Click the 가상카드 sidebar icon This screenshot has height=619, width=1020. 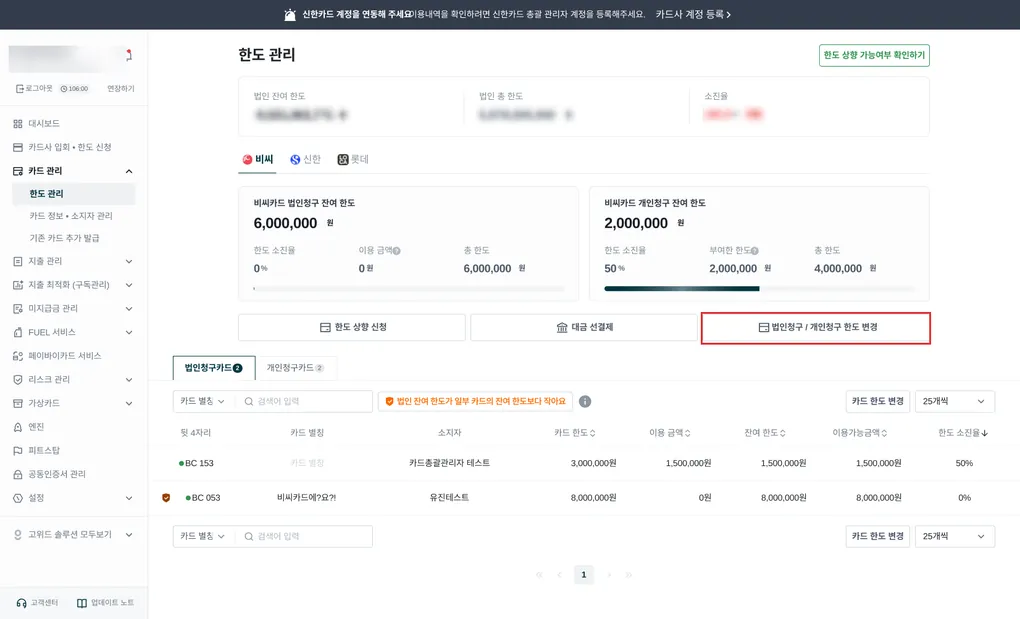pyautogui.click(x=18, y=403)
